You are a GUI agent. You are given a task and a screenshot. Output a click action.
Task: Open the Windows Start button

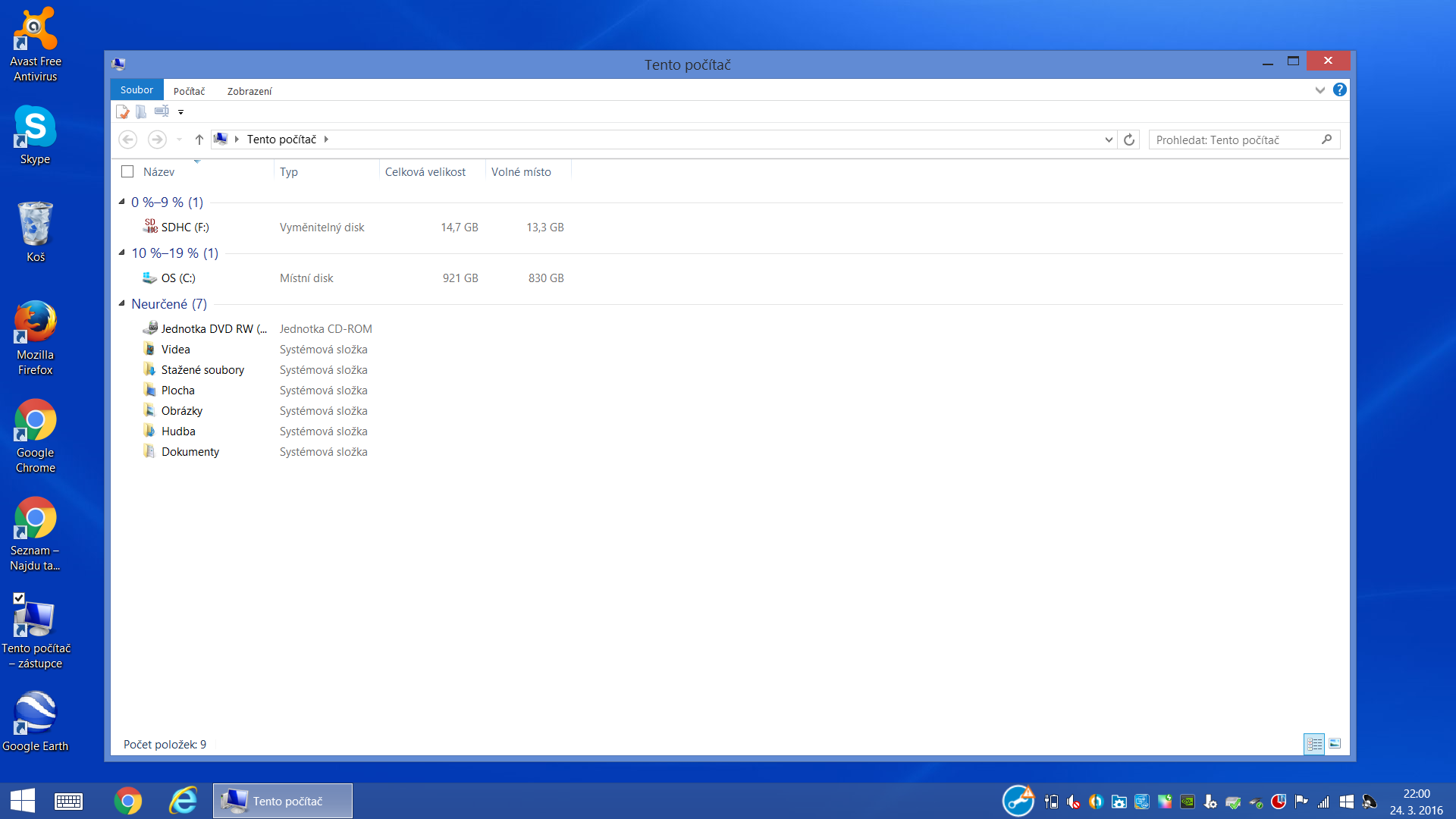coord(23,801)
